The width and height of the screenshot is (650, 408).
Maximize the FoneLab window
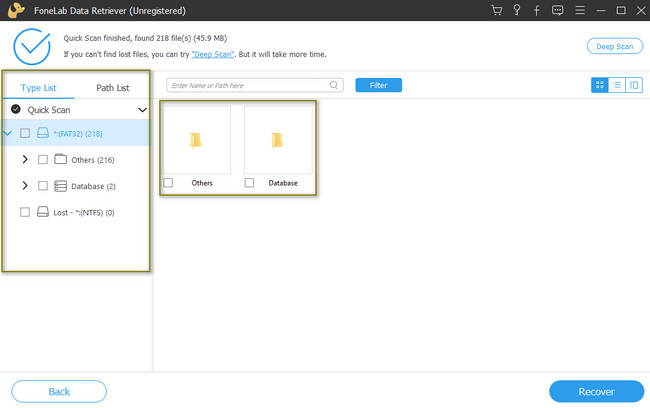tap(621, 10)
